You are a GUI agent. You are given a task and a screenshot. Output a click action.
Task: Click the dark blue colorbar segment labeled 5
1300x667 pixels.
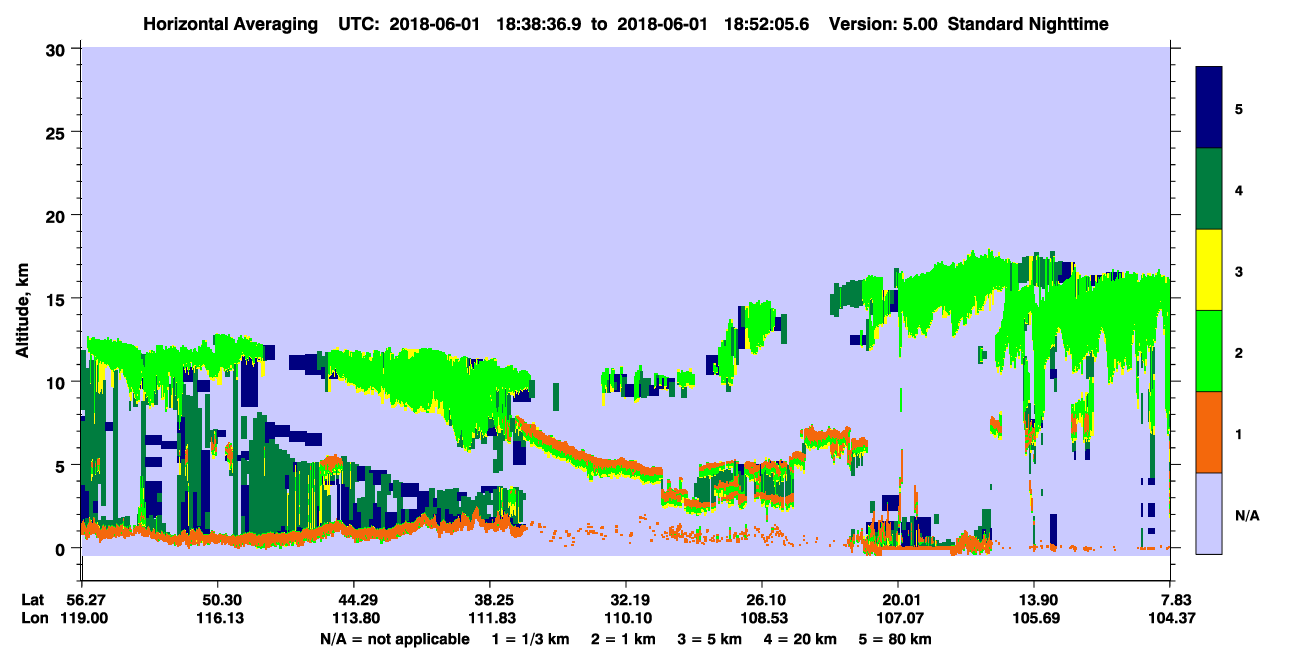pos(1209,108)
